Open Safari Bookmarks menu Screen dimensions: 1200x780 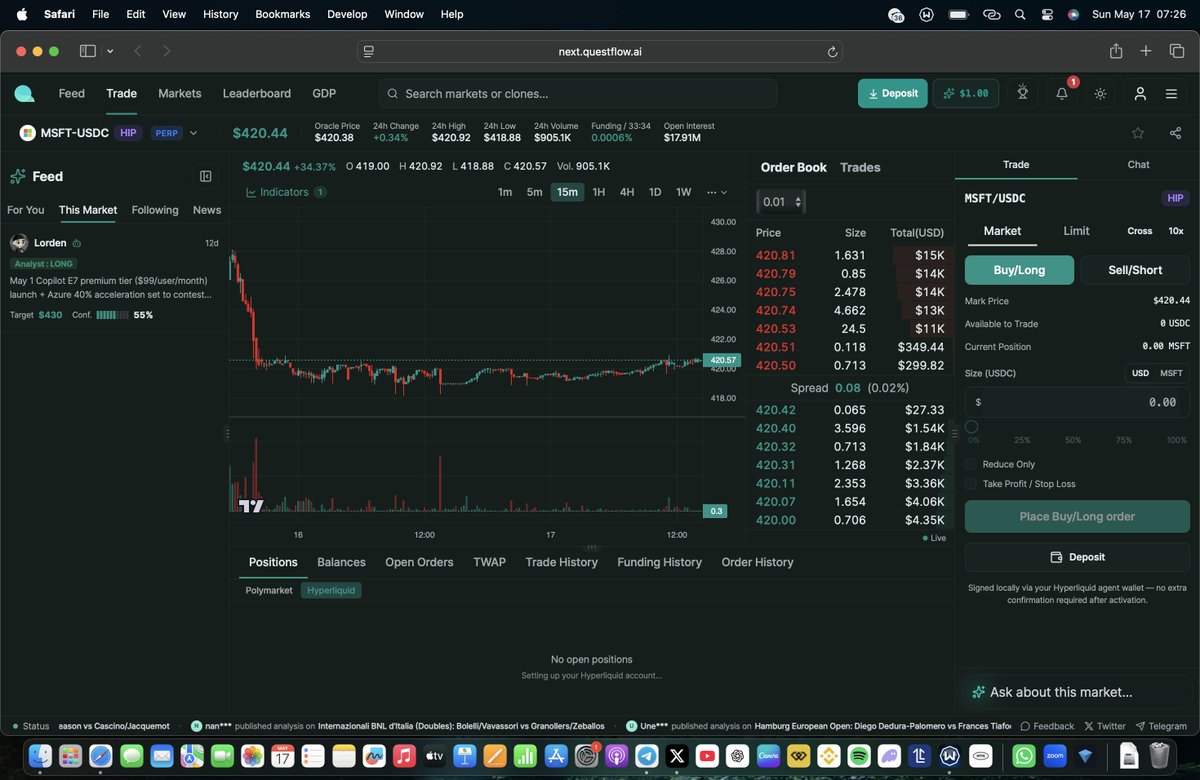click(283, 14)
